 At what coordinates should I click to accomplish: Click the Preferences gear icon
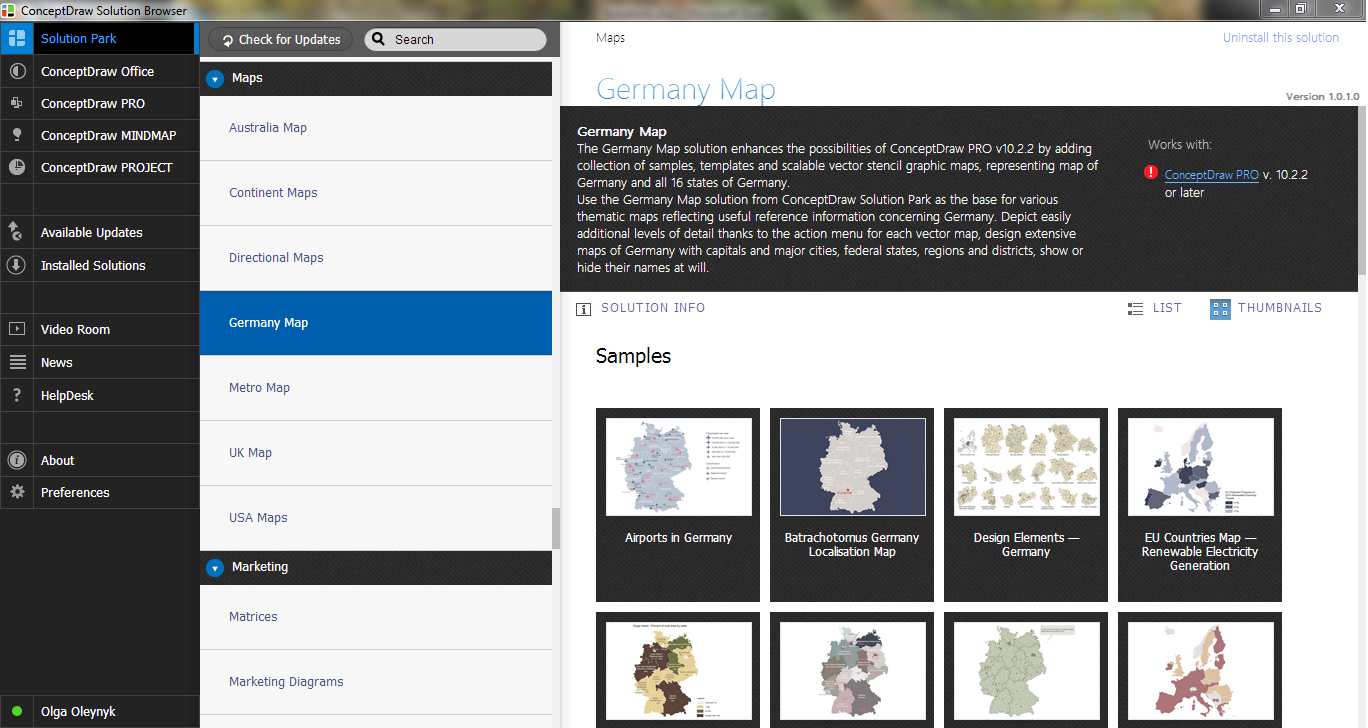pos(16,492)
